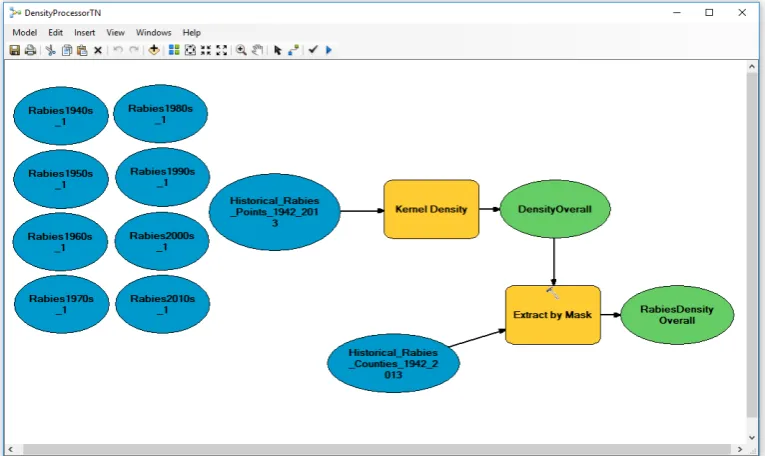Minimize the DensityProcessorTN window
The width and height of the screenshot is (765, 456).
click(677, 13)
